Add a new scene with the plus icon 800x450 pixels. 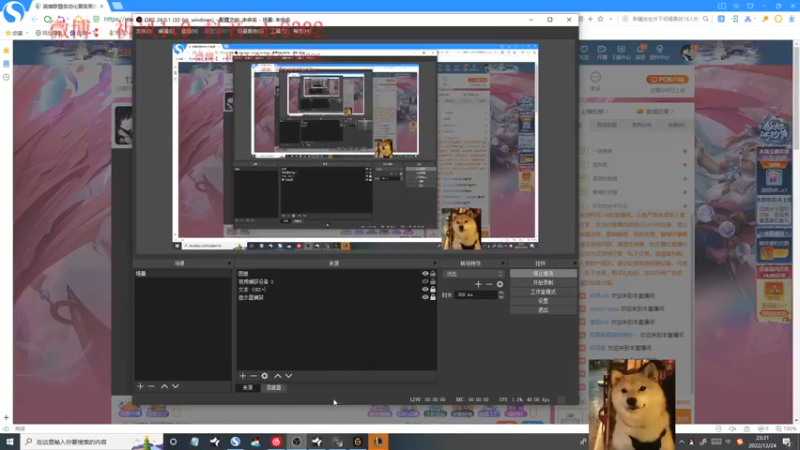(x=140, y=386)
